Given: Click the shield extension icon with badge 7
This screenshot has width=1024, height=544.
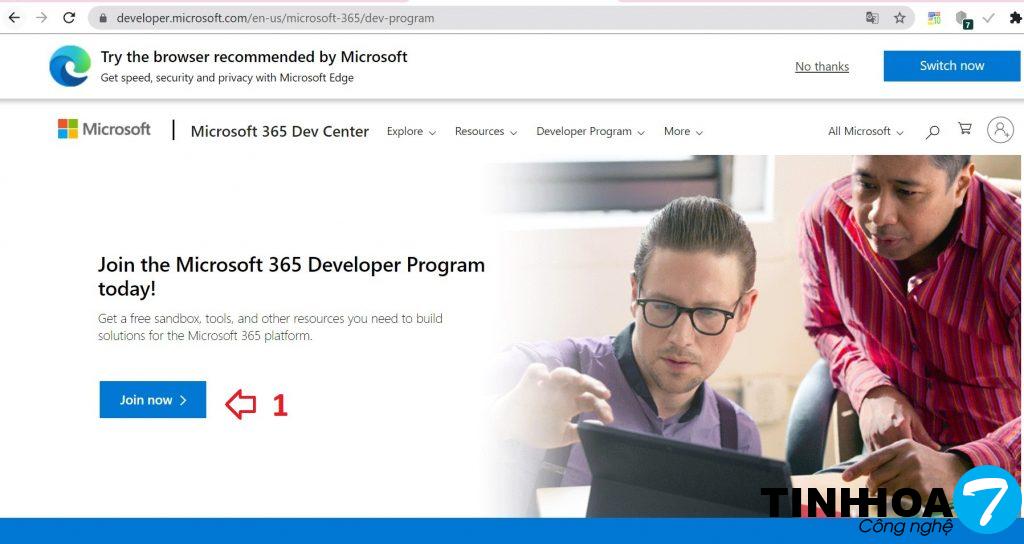Looking at the screenshot, I should [962, 19].
